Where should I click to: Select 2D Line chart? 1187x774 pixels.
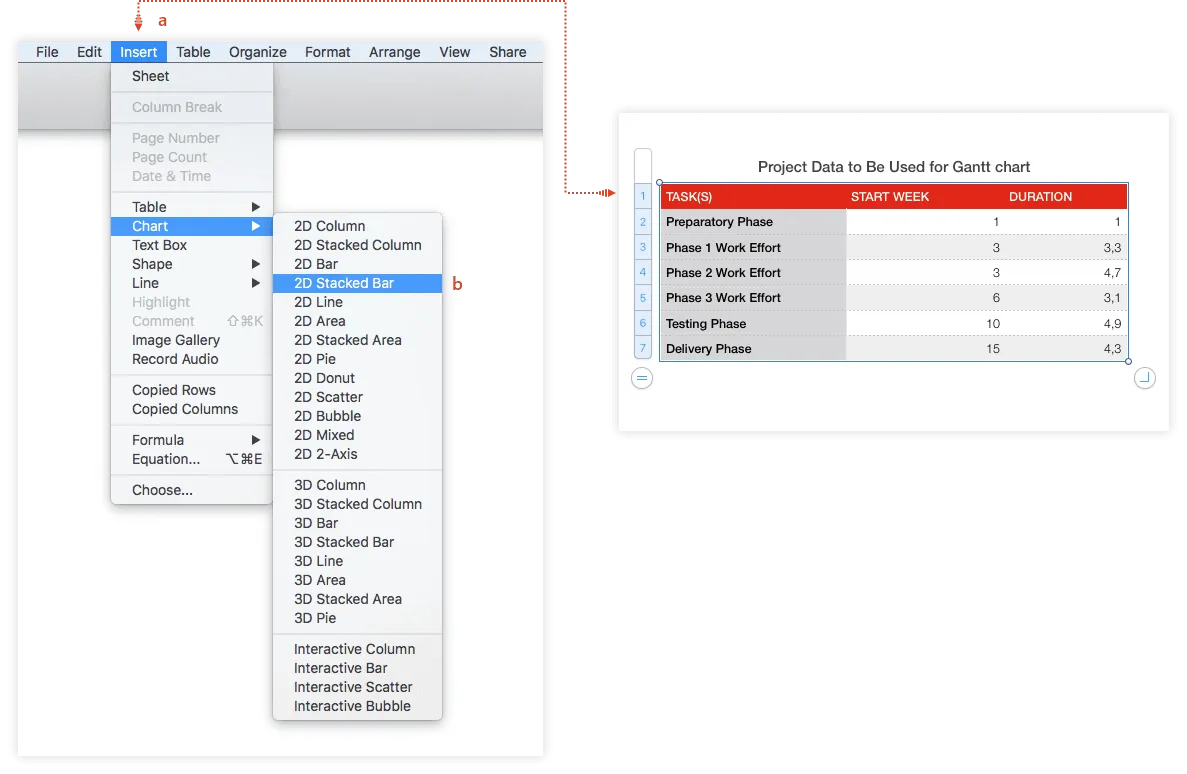pyautogui.click(x=357, y=301)
